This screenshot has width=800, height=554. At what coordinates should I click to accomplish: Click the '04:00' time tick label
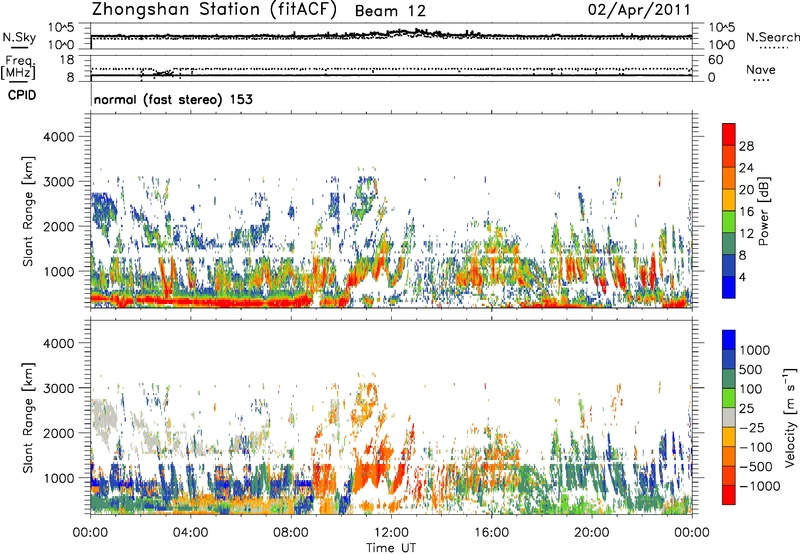(190, 533)
